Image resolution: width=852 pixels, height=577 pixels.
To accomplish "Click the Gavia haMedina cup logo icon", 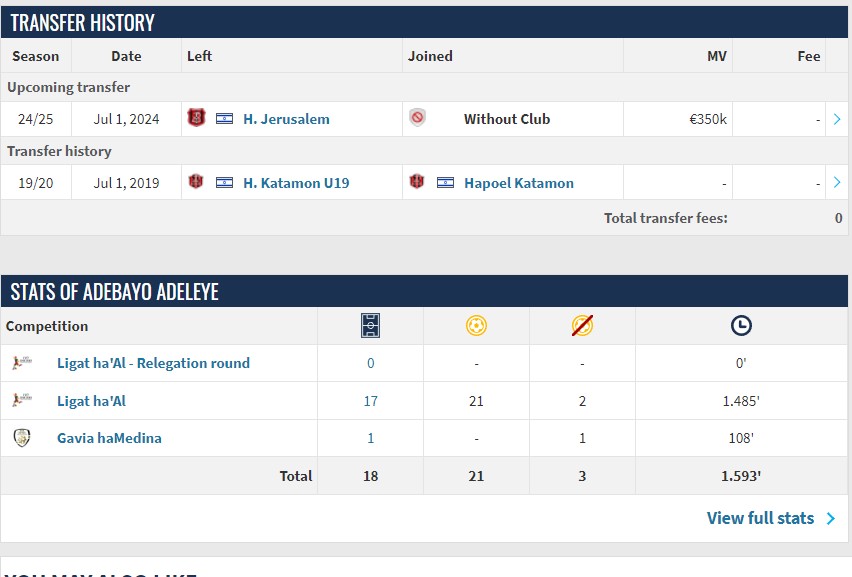I will (22, 437).
